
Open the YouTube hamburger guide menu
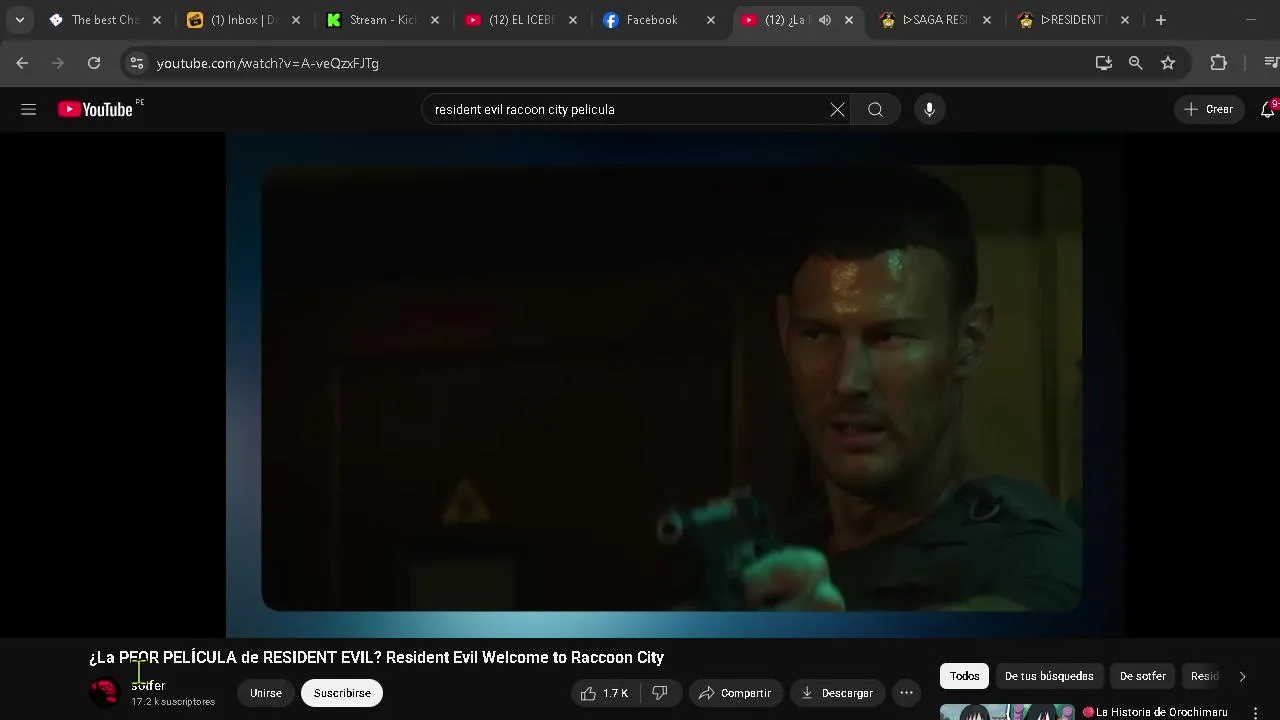28,110
